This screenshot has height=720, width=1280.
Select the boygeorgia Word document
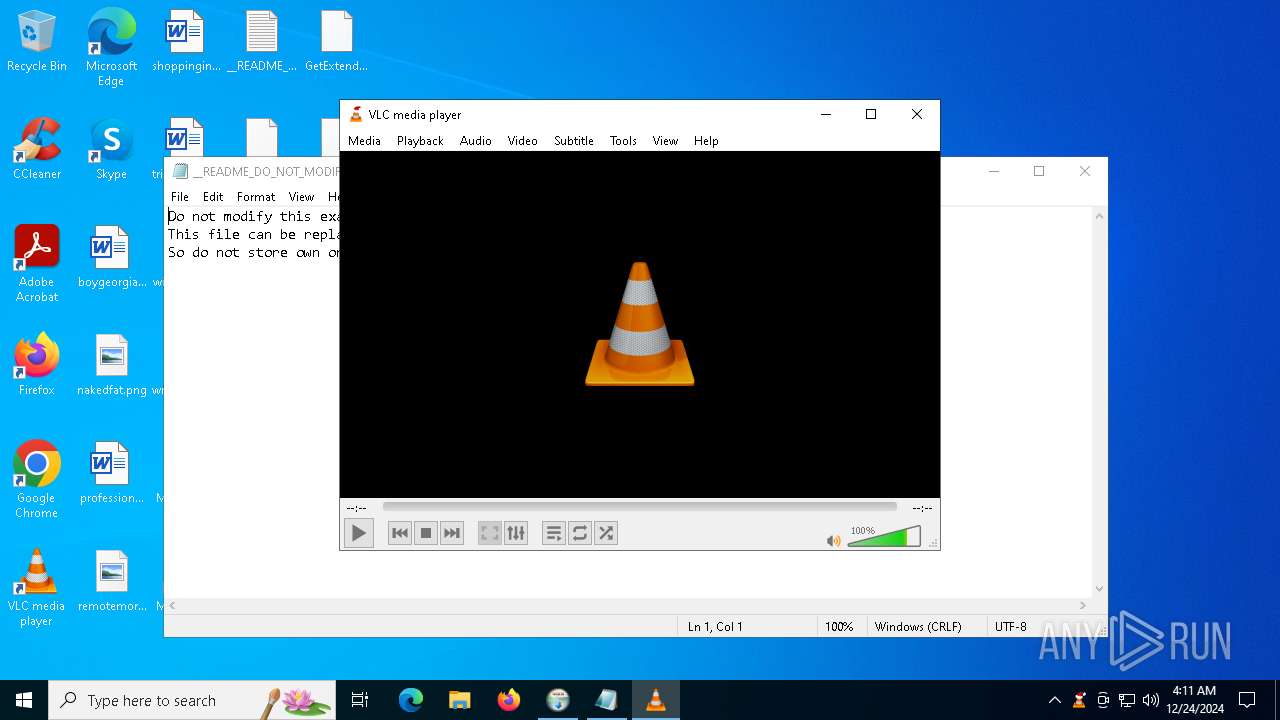coord(111,257)
